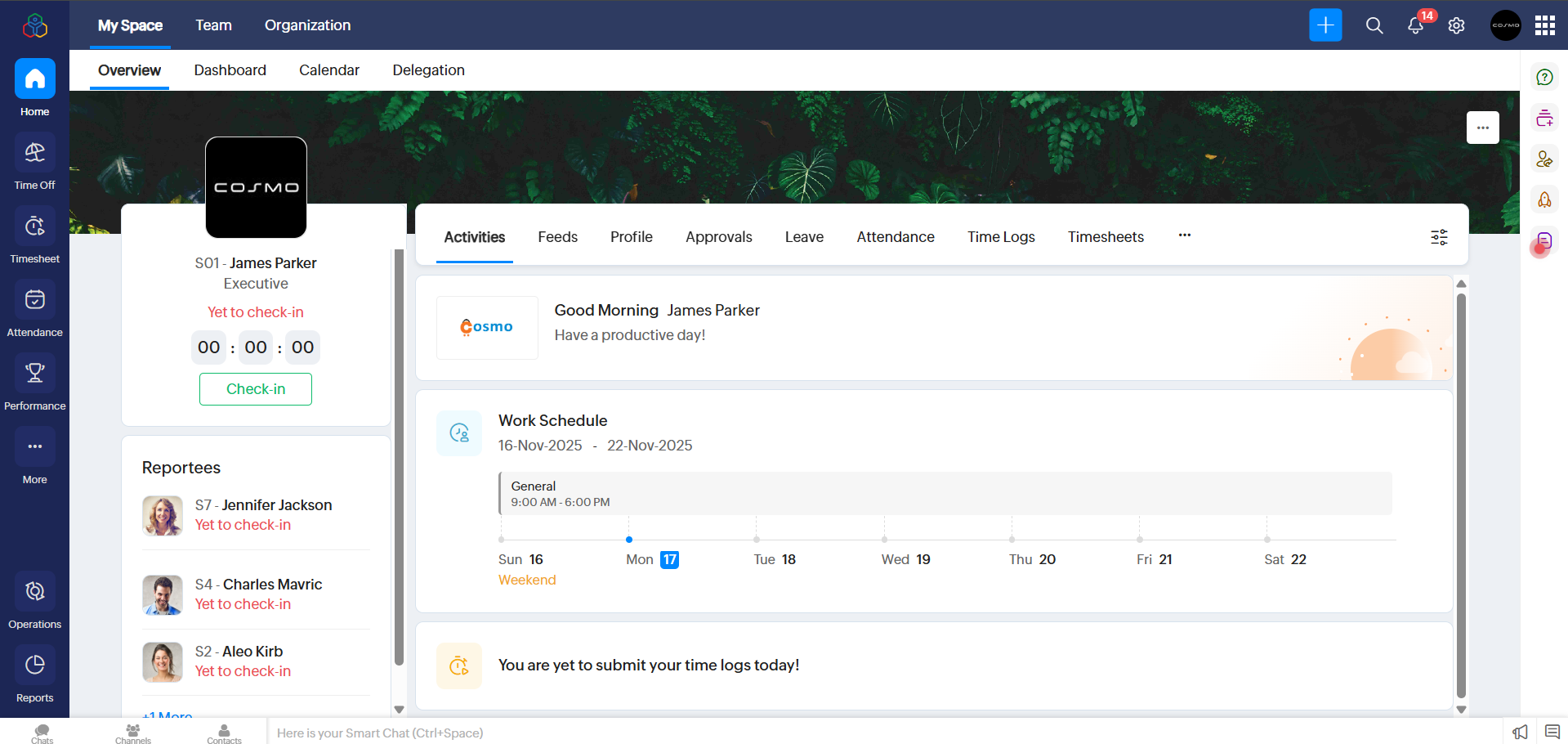Open the apps grid launcher icon
Screen dimensions: 1568x744
point(1544,26)
